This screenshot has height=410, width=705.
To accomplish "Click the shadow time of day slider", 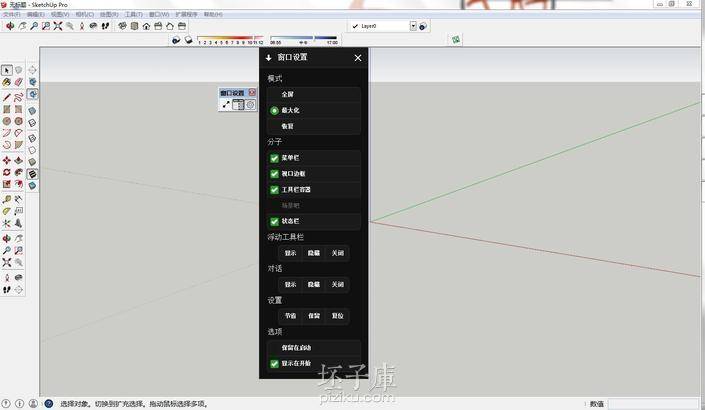I will [x=303, y=40].
